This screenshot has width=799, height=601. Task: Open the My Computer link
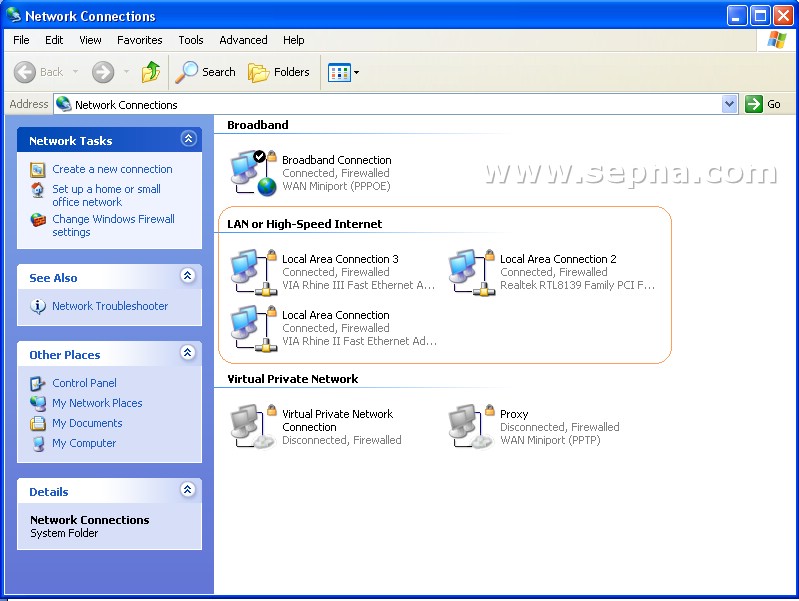(84, 443)
